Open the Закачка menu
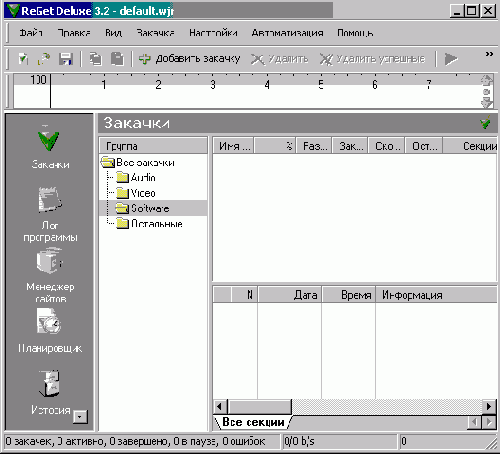This screenshot has height=454, width=500. coord(155,33)
